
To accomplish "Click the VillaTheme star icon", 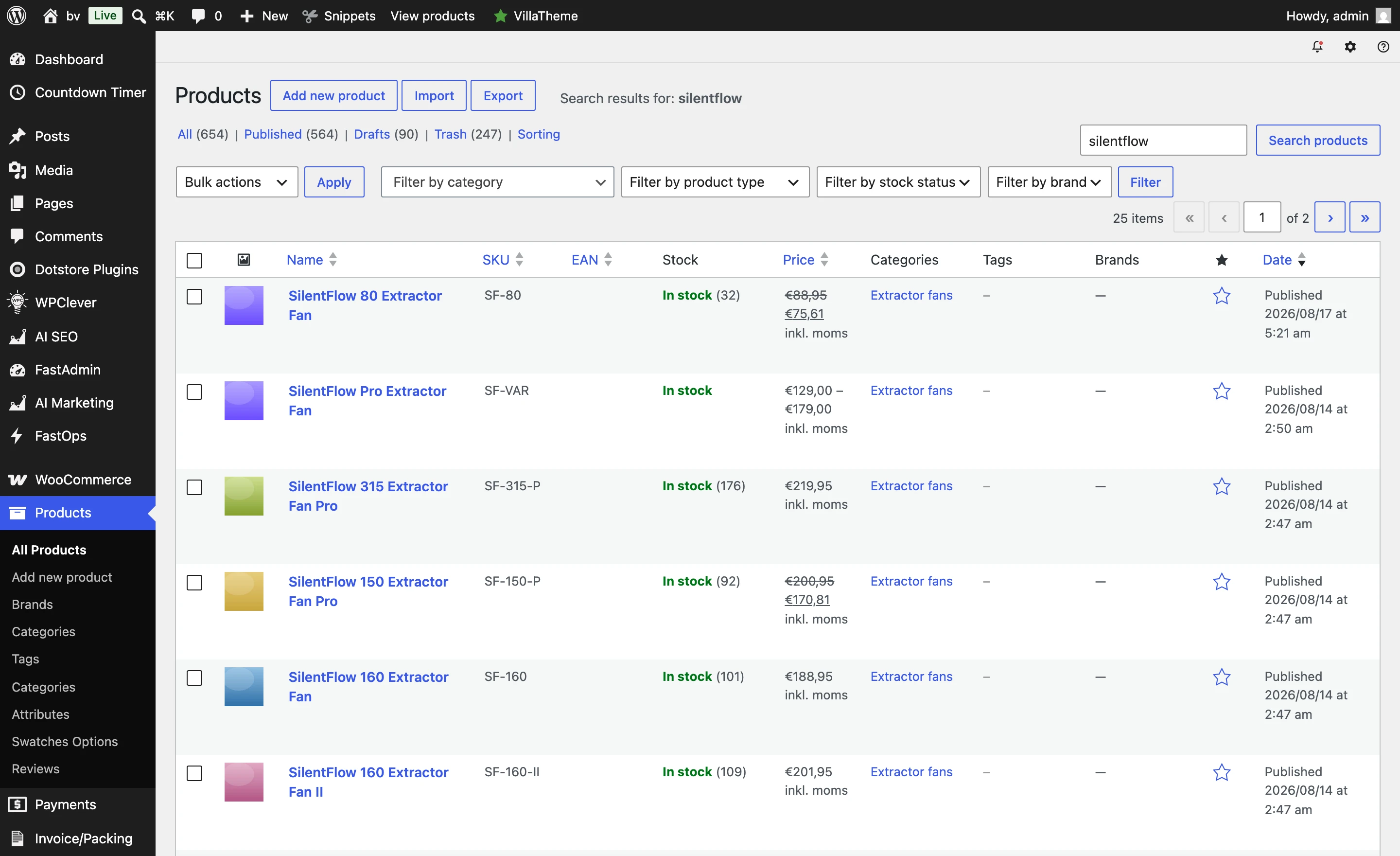I will point(500,16).
